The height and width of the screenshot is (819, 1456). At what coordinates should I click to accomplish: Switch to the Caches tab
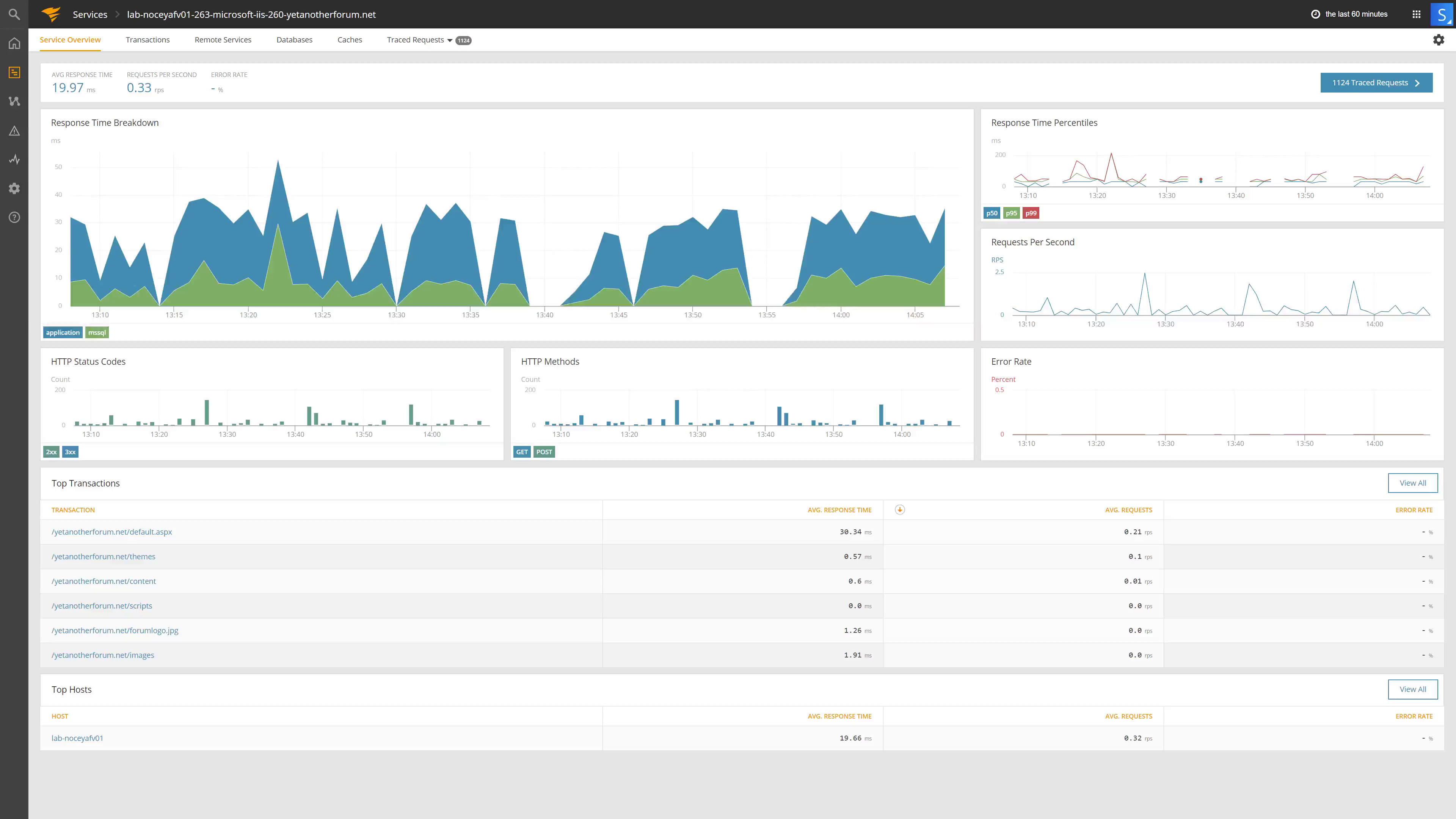pos(350,39)
